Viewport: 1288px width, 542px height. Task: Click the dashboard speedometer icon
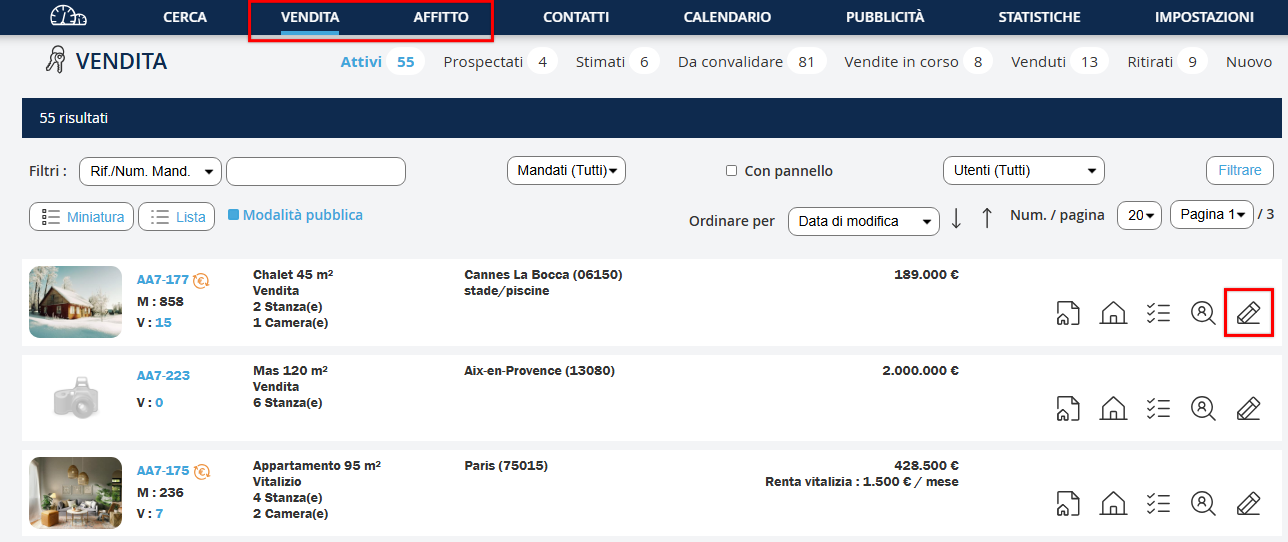coord(68,17)
